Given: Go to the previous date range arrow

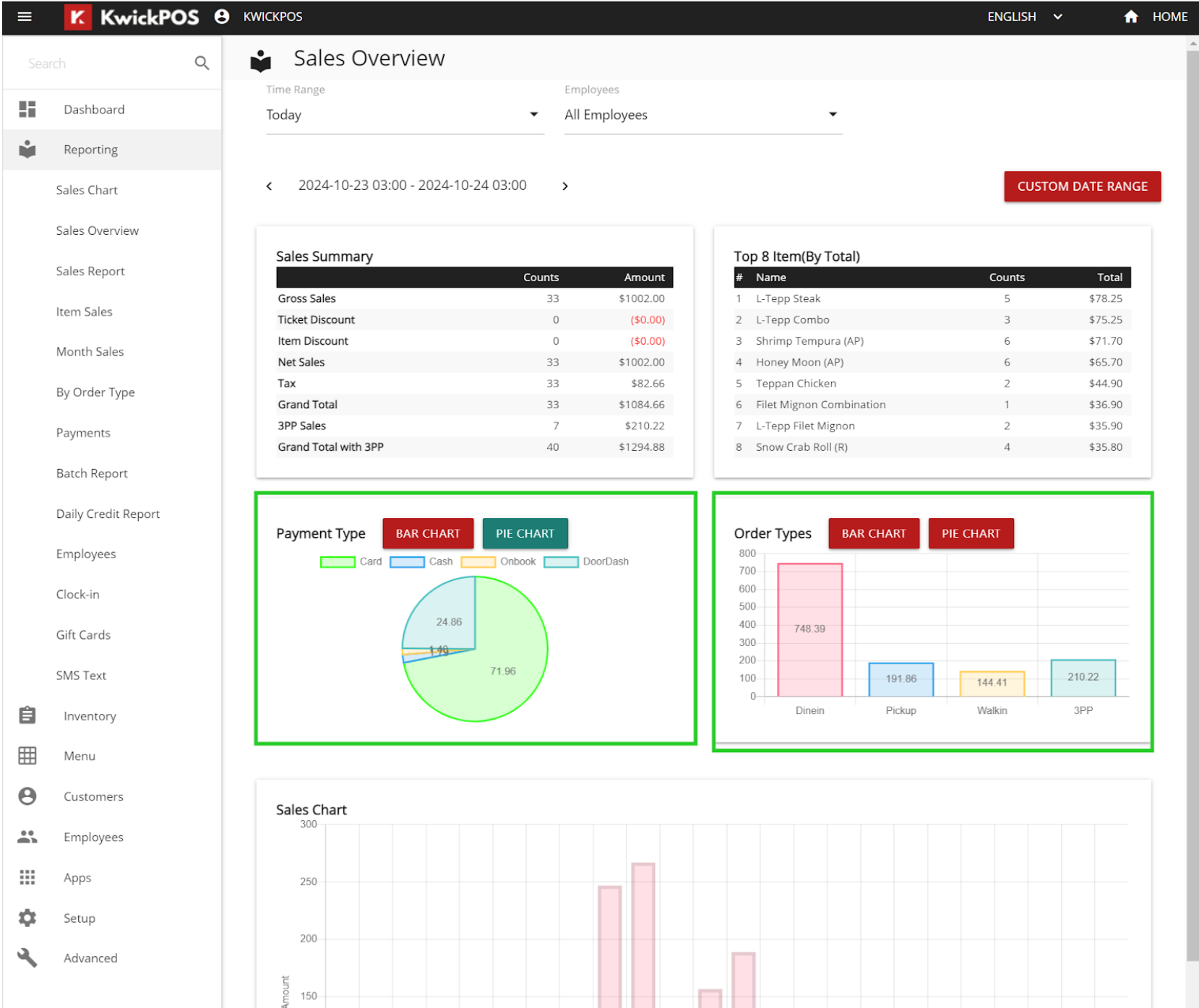Looking at the screenshot, I should click(270, 186).
